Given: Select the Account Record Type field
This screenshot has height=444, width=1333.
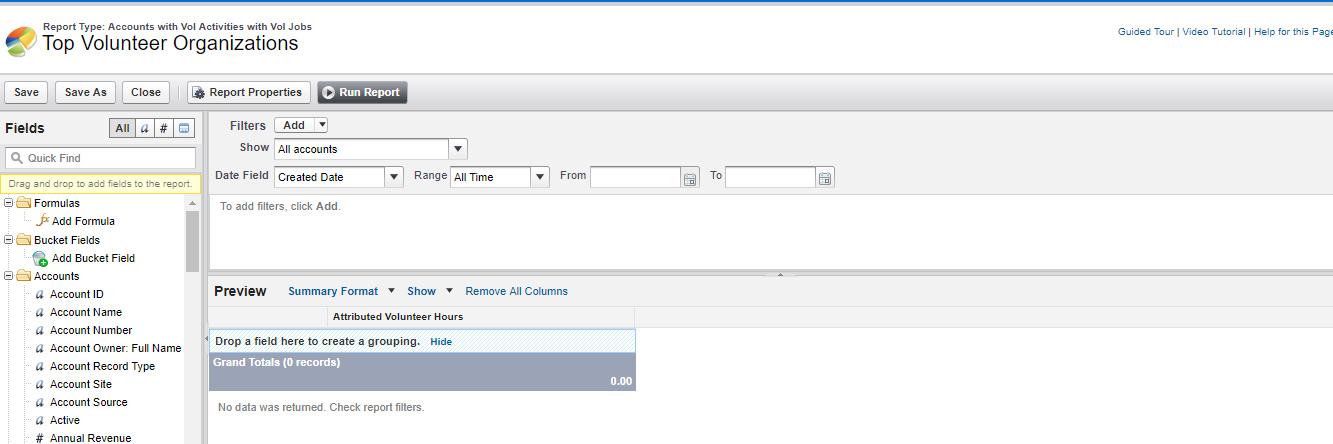Looking at the screenshot, I should click(103, 366).
